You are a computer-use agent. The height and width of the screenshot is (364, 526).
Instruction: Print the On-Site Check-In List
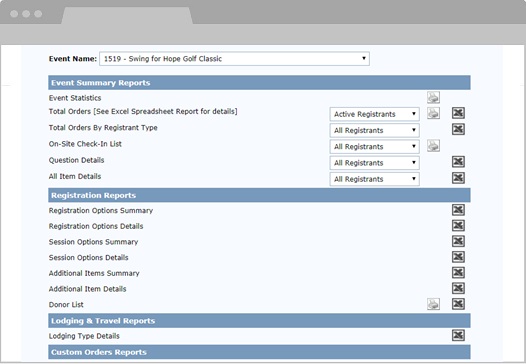[433, 146]
